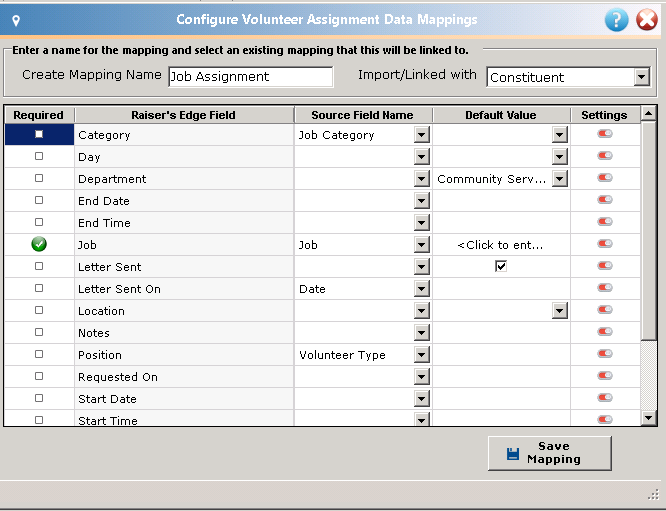
Task: Click the Raiser's Edge Field column header
Action: pos(184,115)
